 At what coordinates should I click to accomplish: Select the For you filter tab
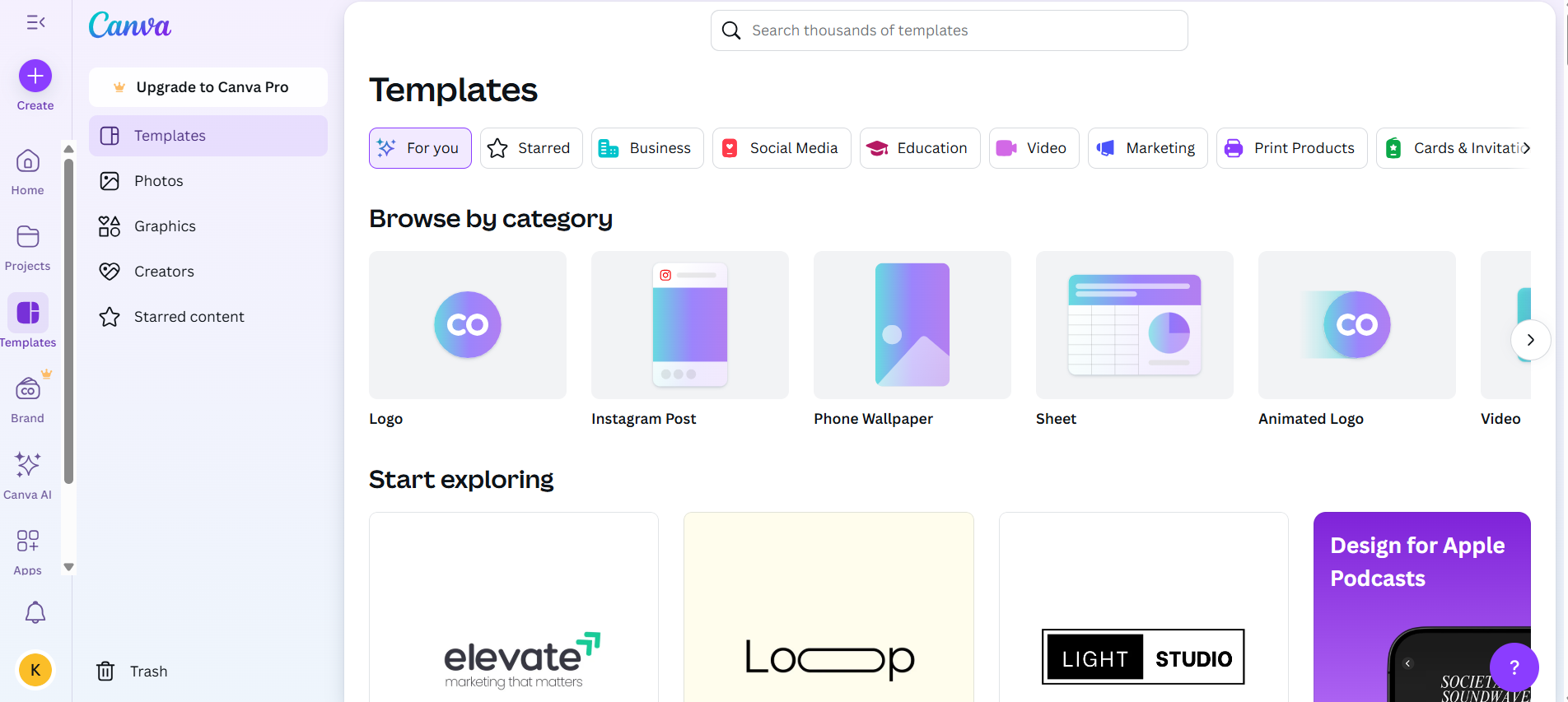(x=420, y=148)
